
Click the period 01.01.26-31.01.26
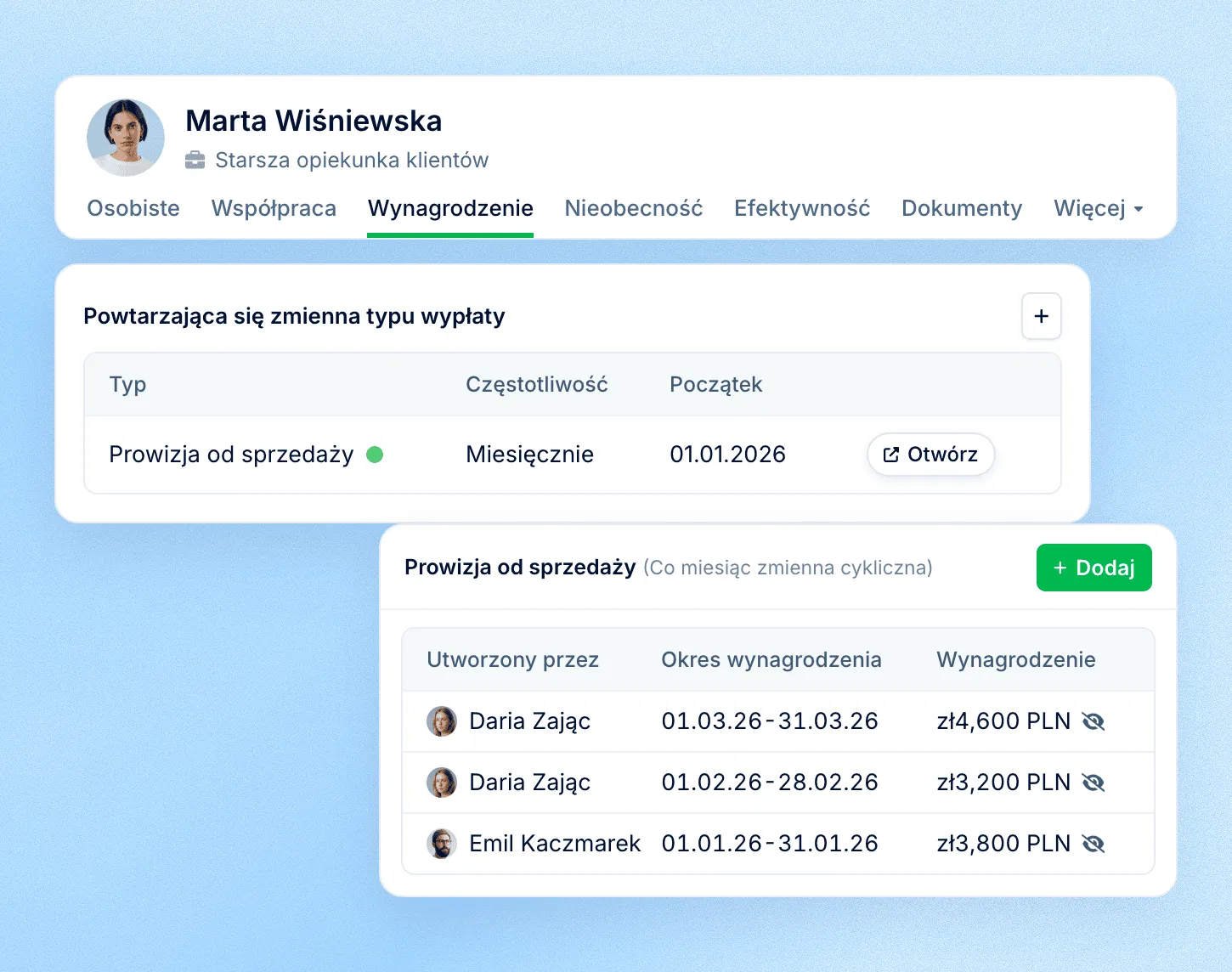(770, 844)
